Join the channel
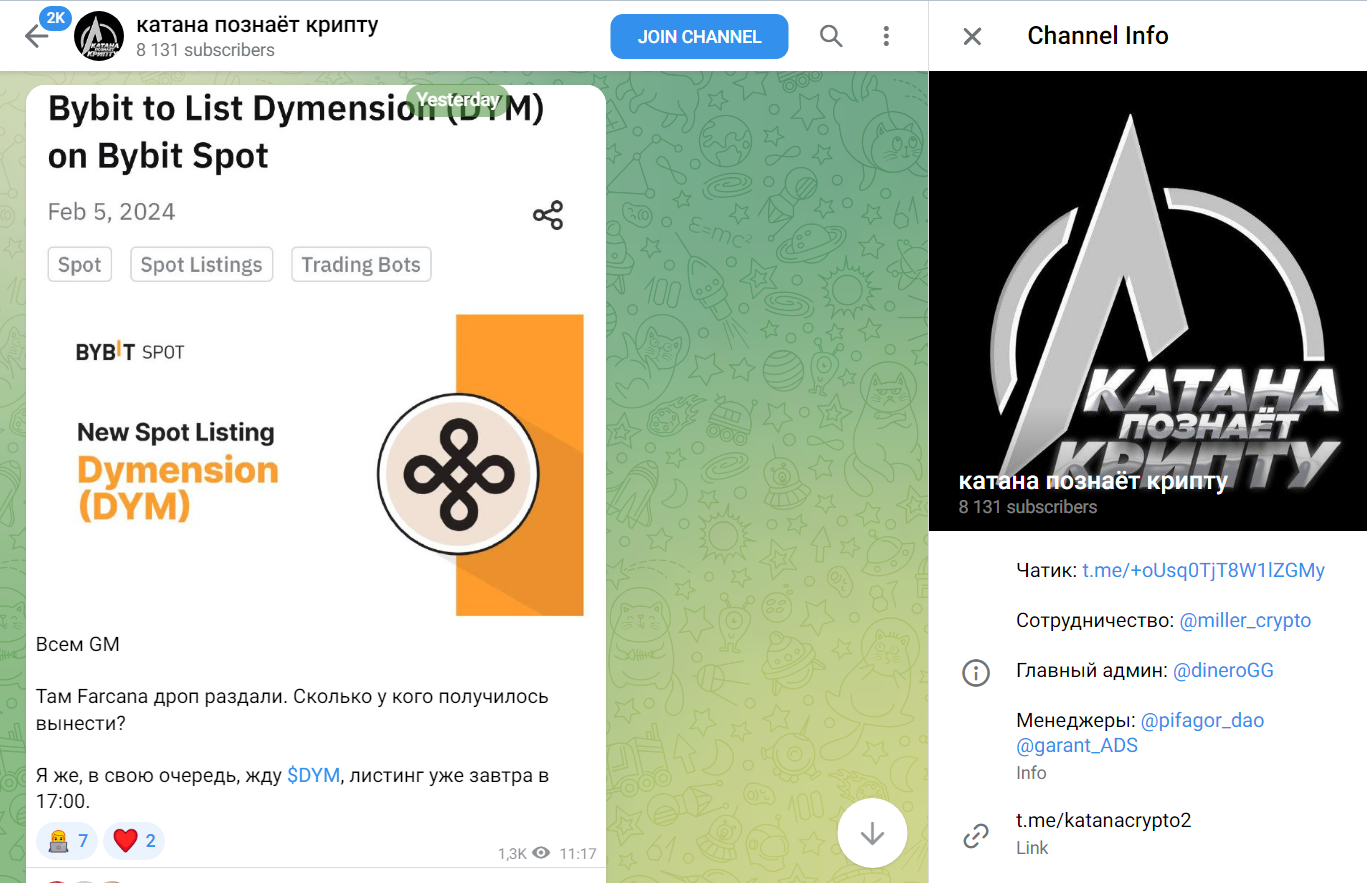 tap(699, 37)
